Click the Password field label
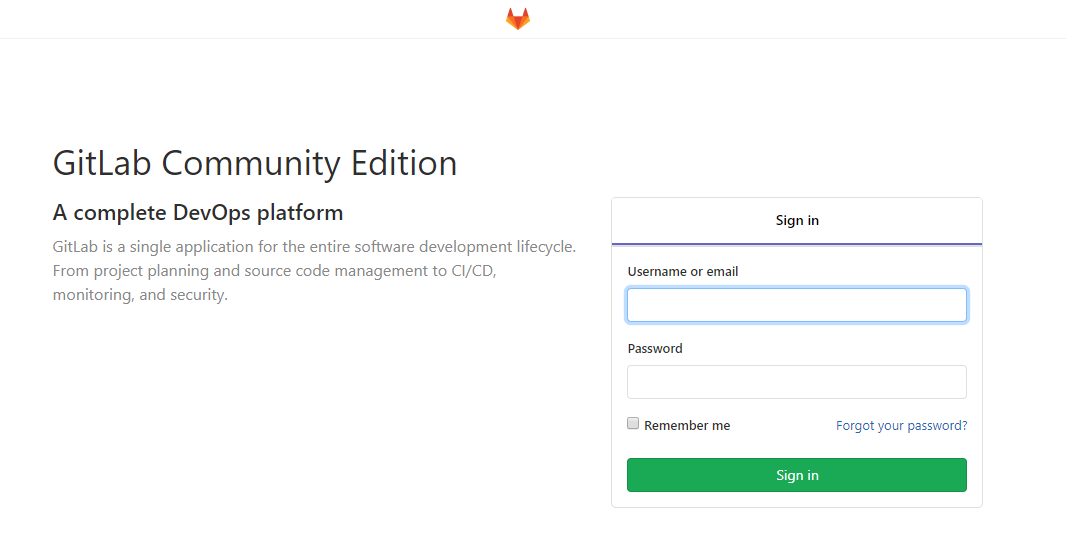Viewport: 1066px width, 540px height. point(655,348)
